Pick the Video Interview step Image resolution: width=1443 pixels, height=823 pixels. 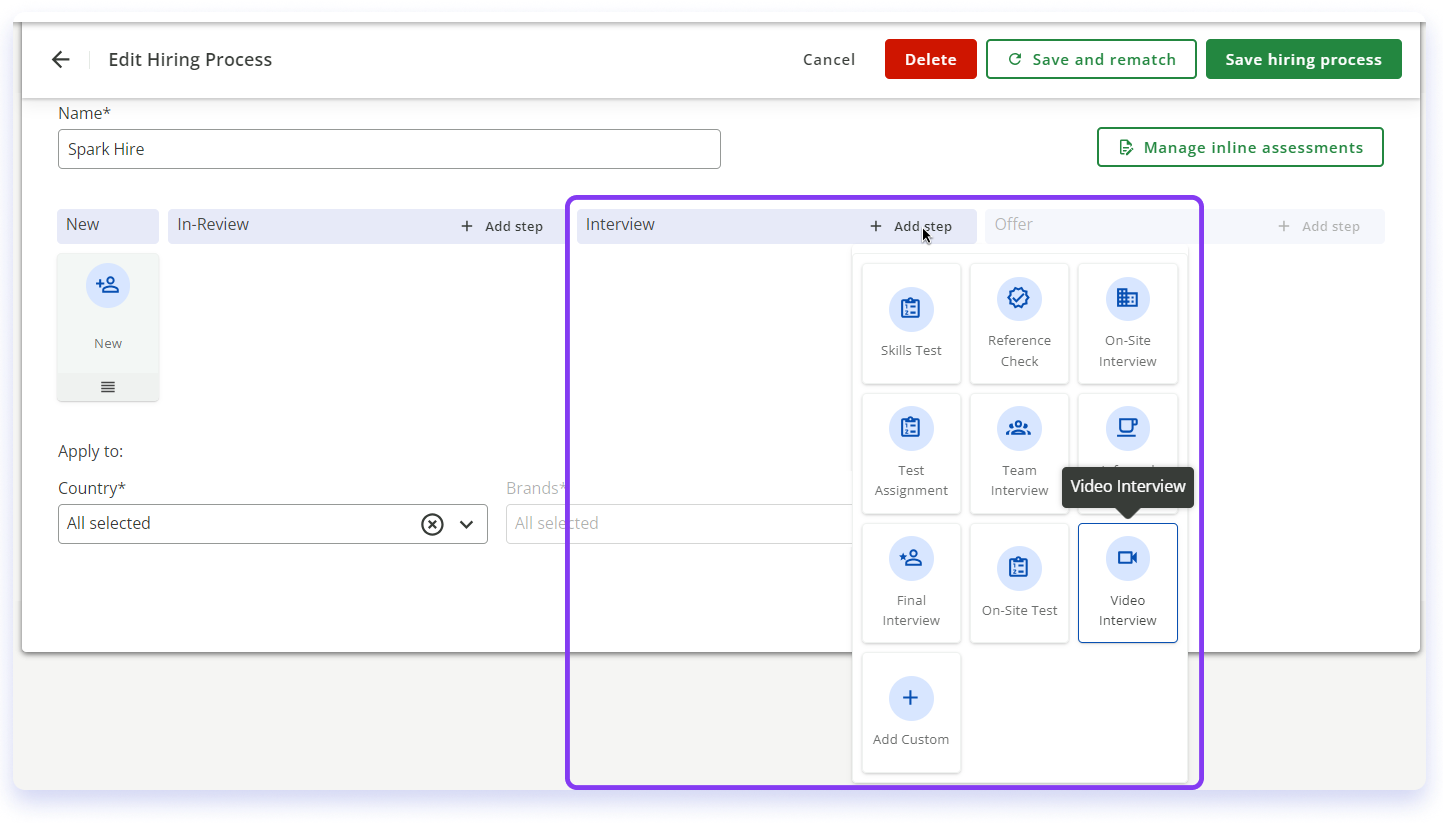pos(1127,583)
